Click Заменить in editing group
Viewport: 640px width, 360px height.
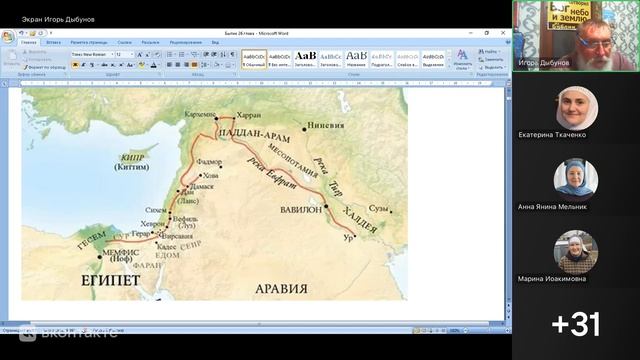pyautogui.click(x=491, y=60)
